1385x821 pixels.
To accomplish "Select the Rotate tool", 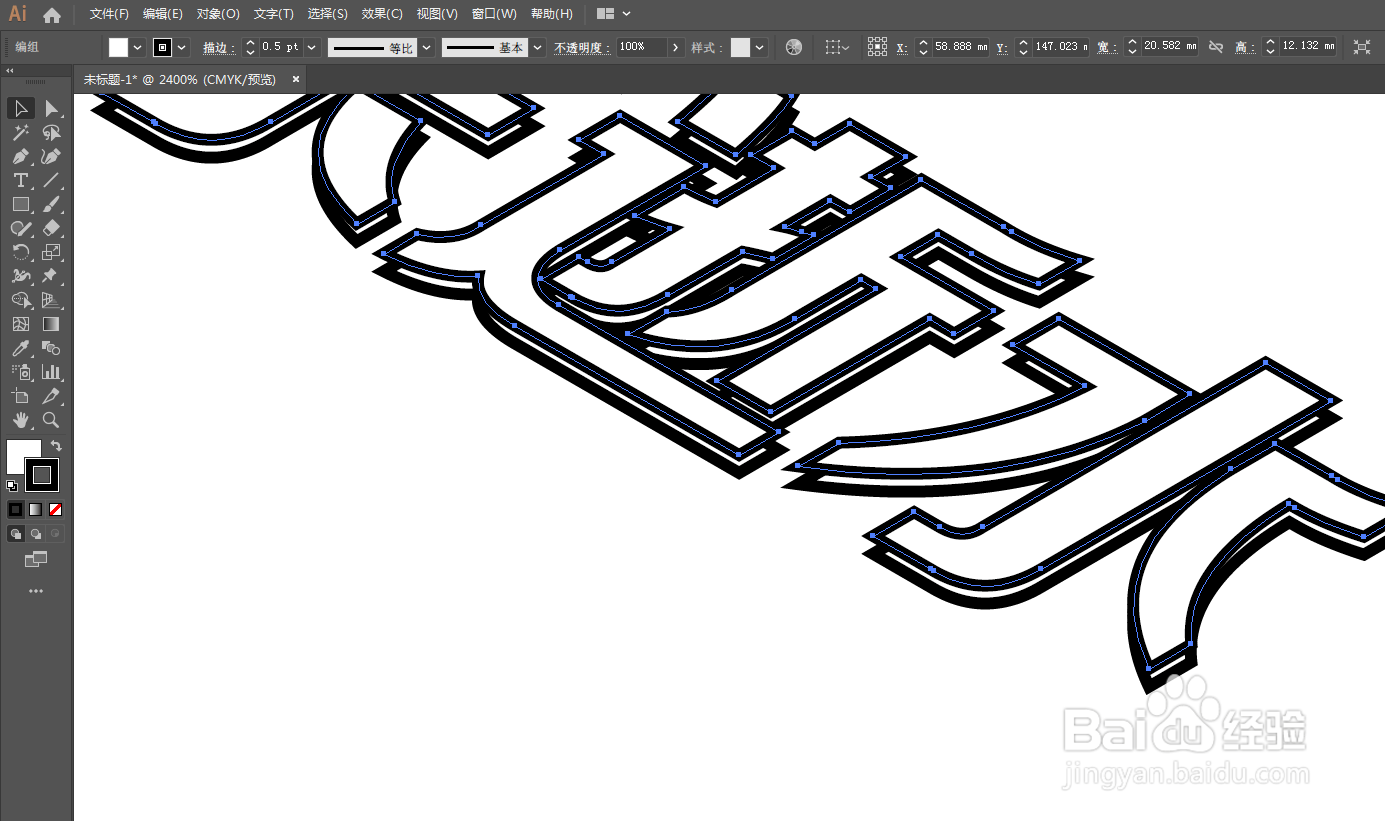I will (x=21, y=252).
